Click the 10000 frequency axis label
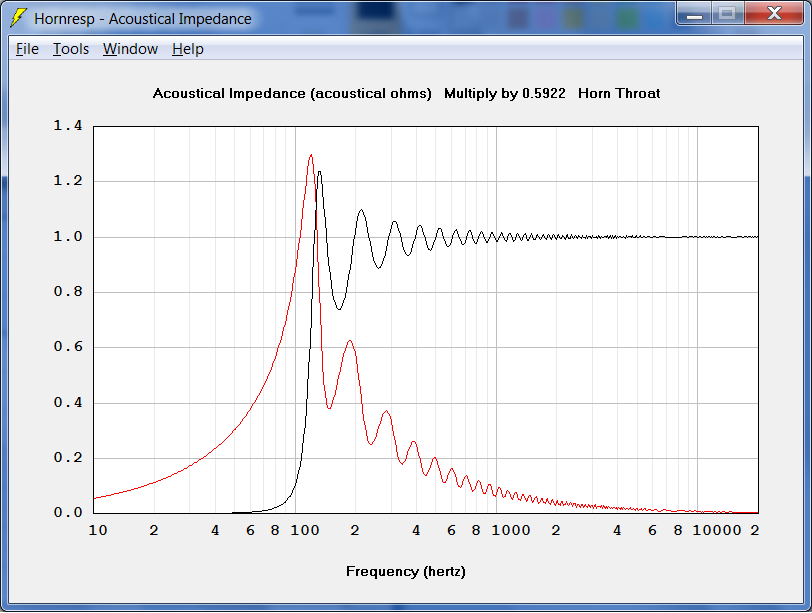The image size is (812, 613). 717,531
